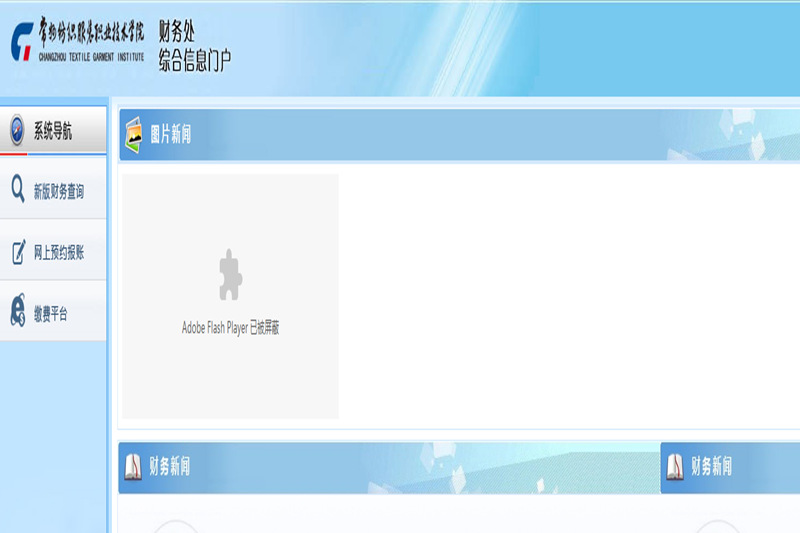This screenshot has height=533, width=800.
Task: Click the left 财务新闻 section title
Action: (x=170, y=466)
